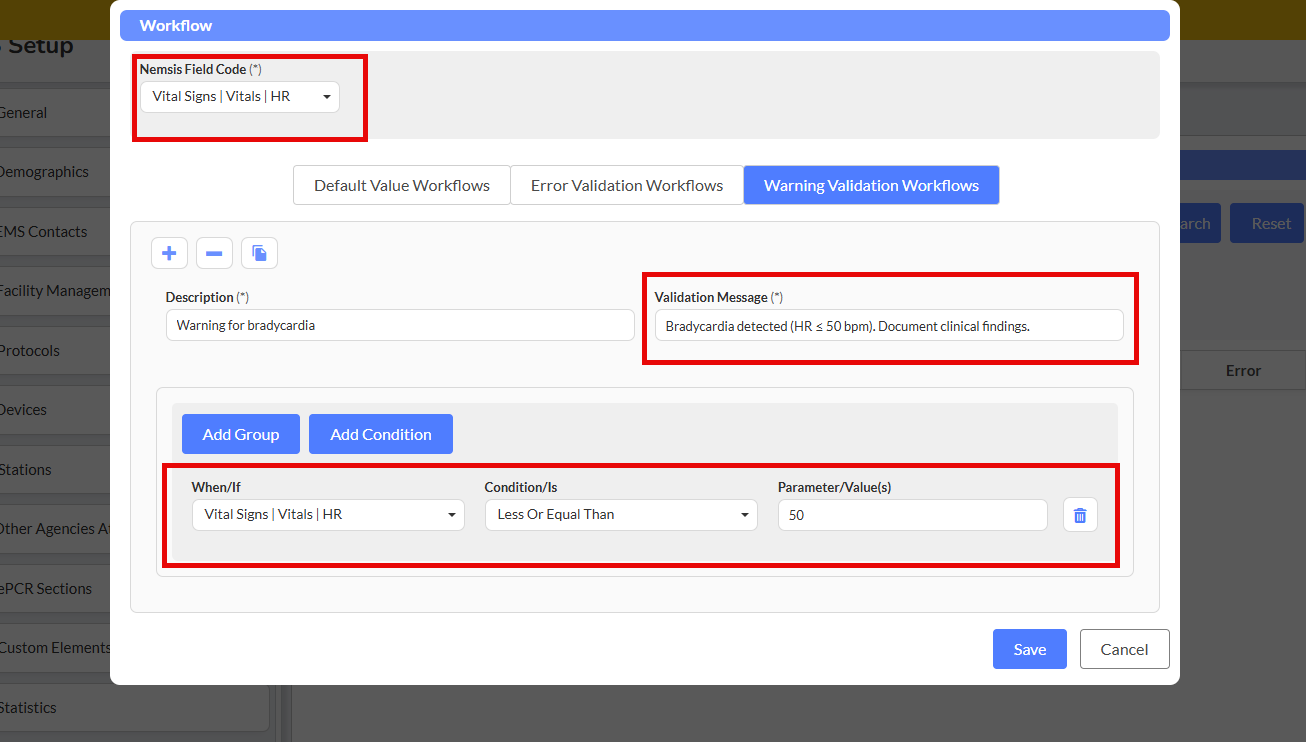Viewport: 1306px width, 742px height.
Task: Cancel the workflow dialog
Action: click(x=1124, y=649)
